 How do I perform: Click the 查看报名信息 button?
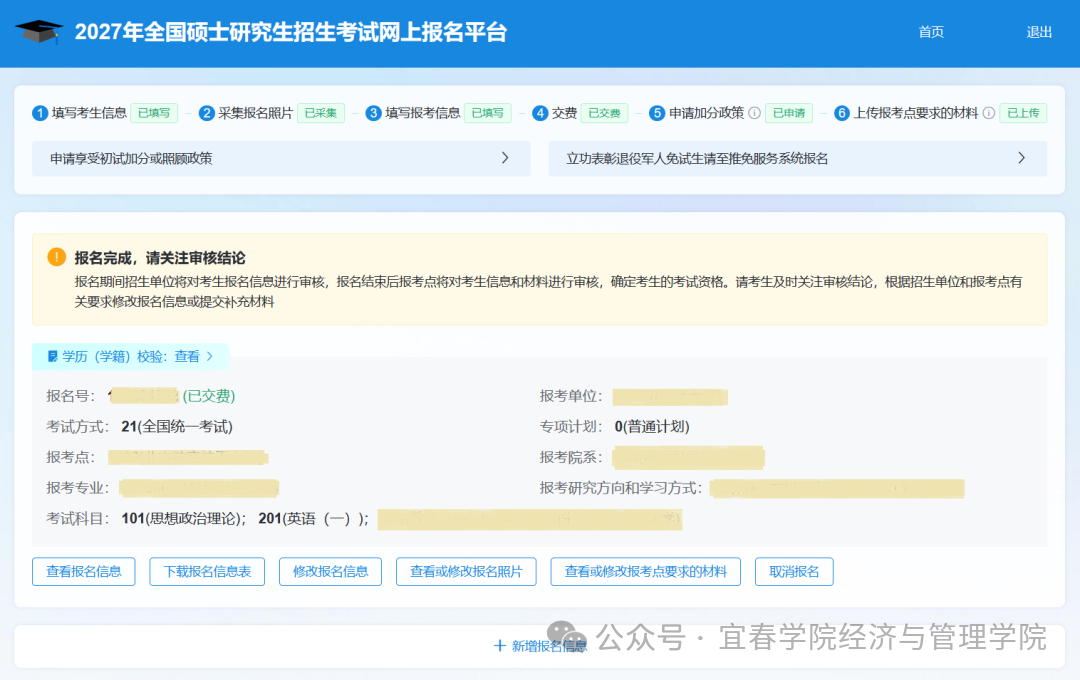pos(83,571)
